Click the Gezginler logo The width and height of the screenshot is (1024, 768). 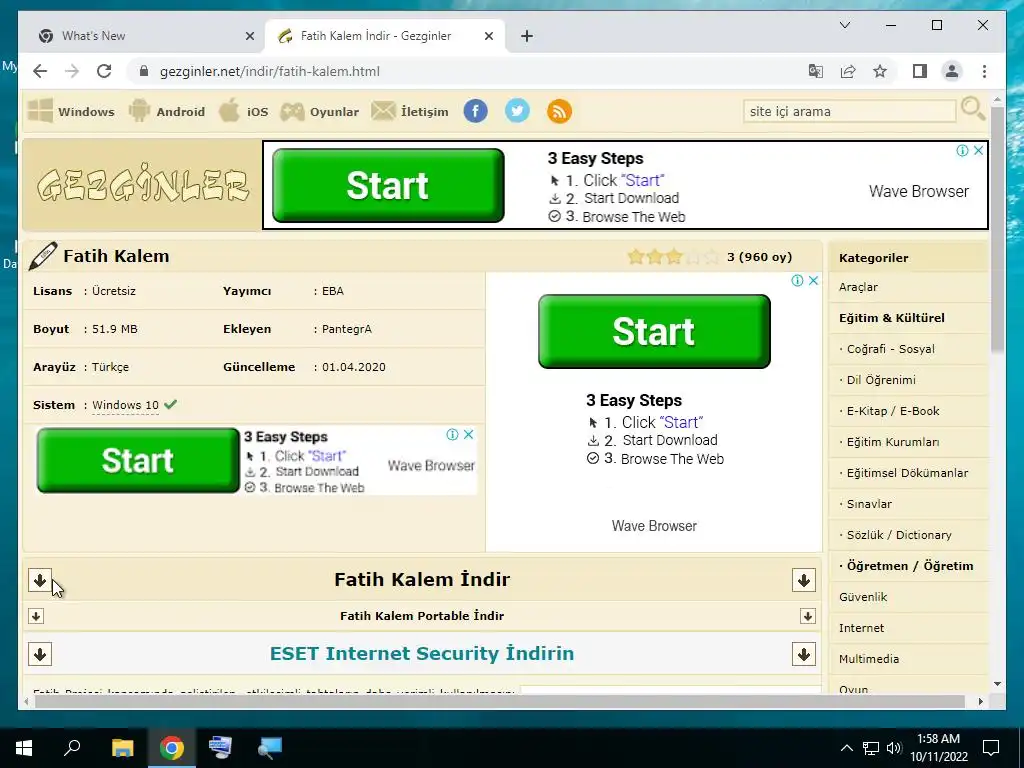click(143, 184)
